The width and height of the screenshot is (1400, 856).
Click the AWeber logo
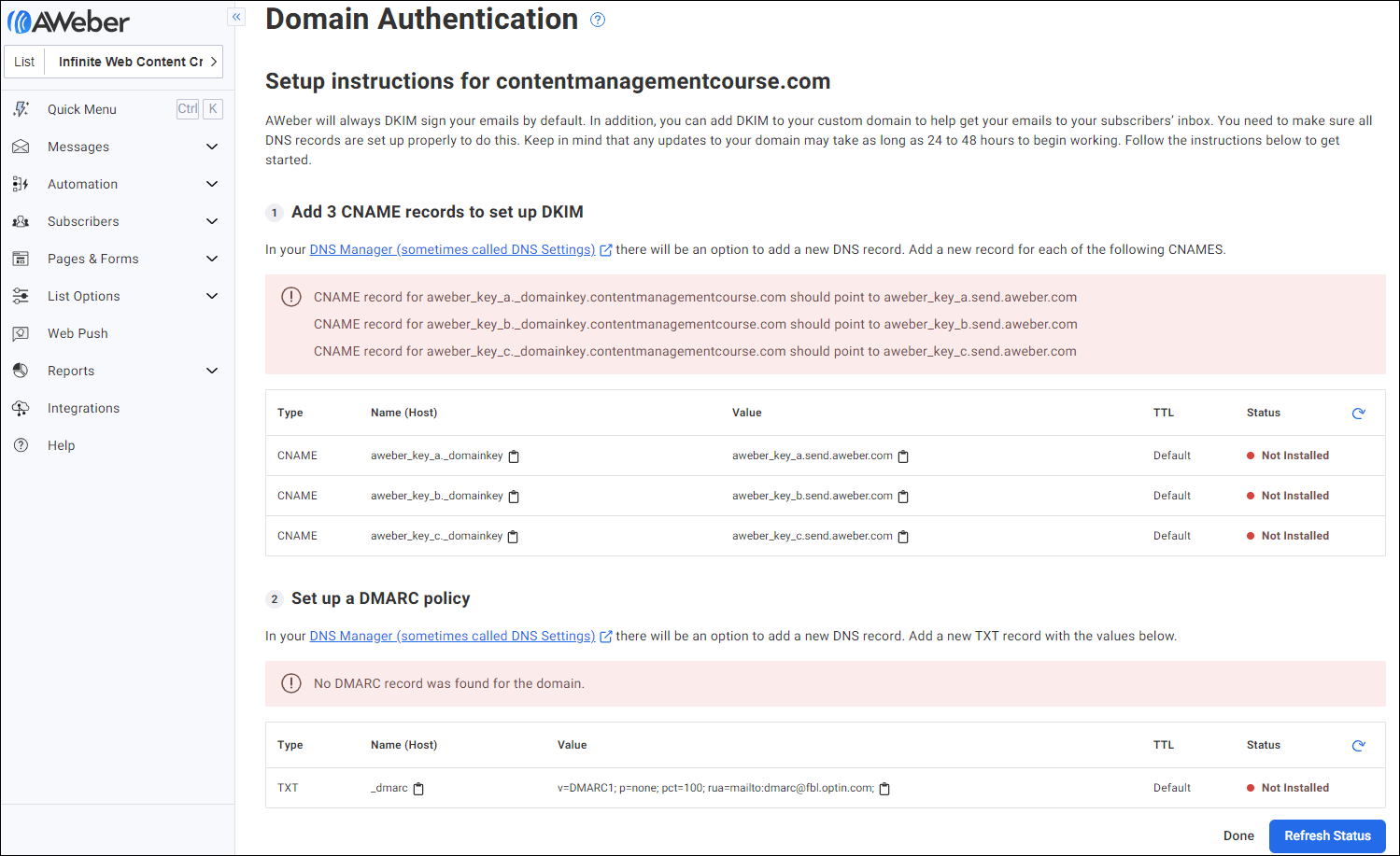[x=68, y=21]
